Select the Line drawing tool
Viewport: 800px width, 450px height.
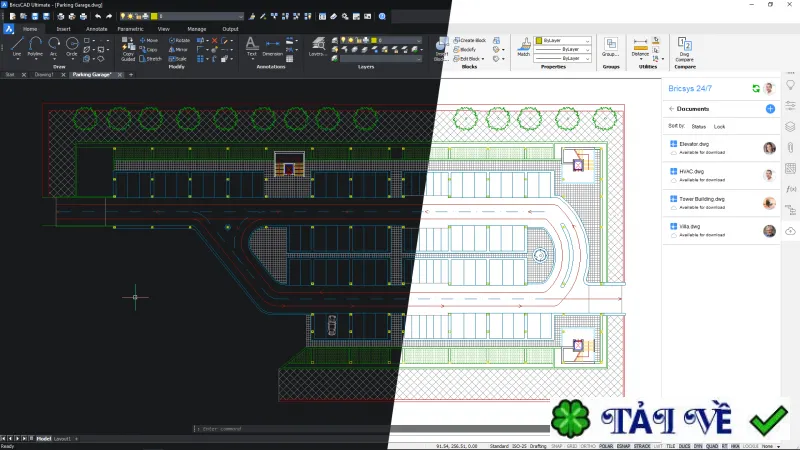[17, 46]
